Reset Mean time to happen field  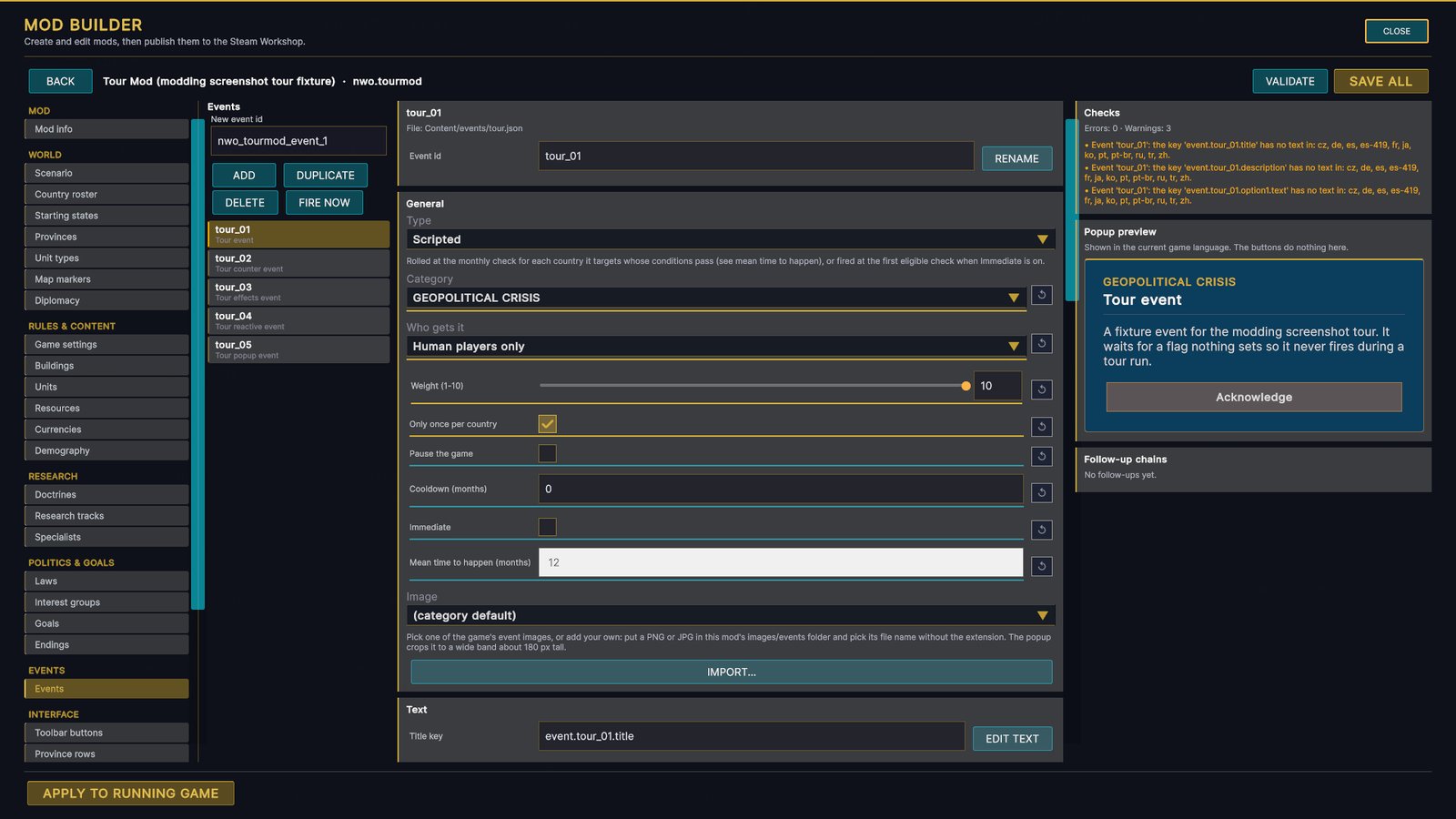coord(1042,566)
